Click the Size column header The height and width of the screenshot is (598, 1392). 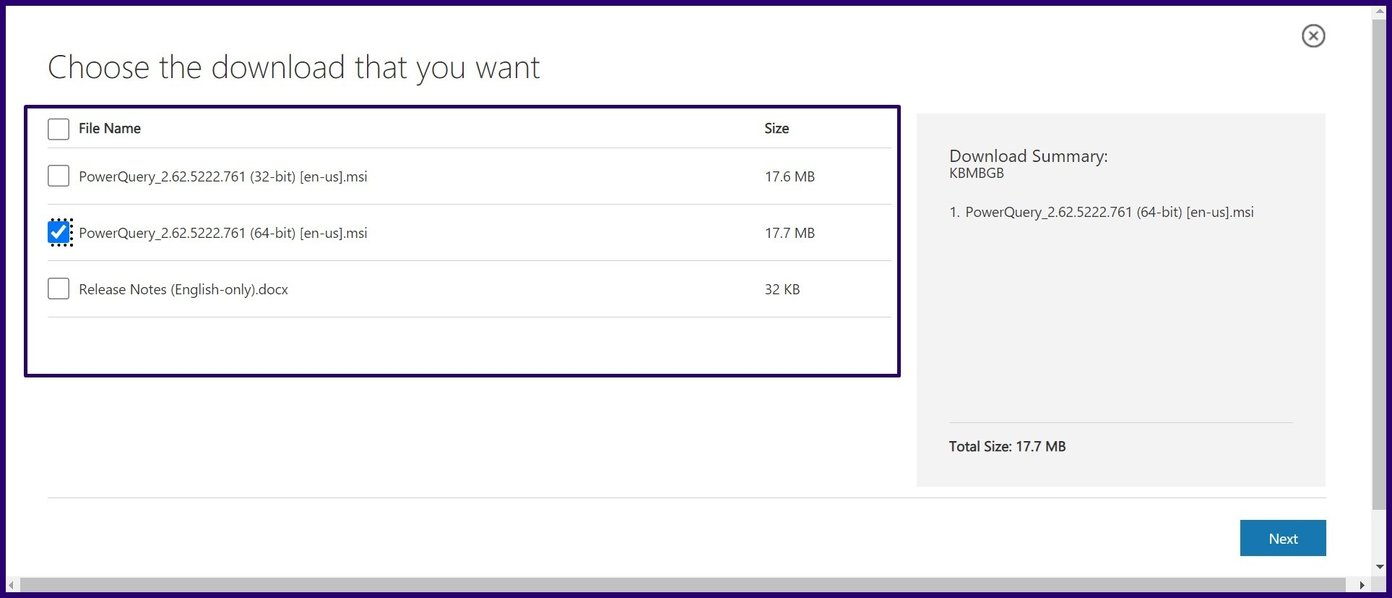[777, 128]
